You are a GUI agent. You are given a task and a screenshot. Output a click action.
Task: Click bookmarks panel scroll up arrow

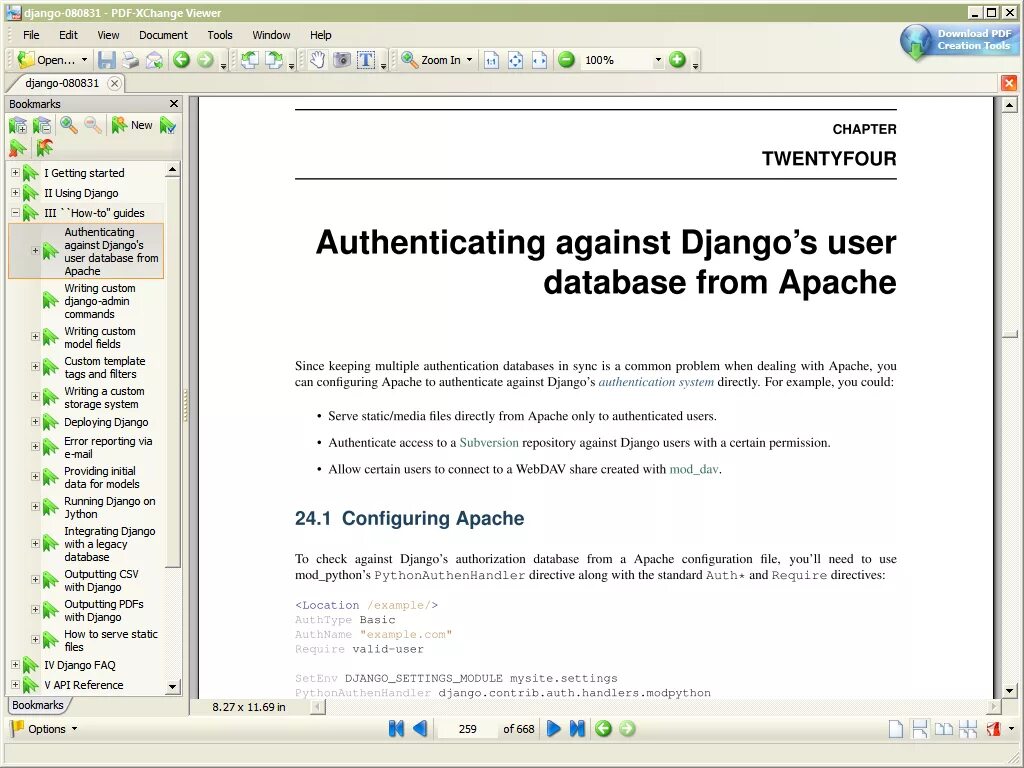[172, 170]
